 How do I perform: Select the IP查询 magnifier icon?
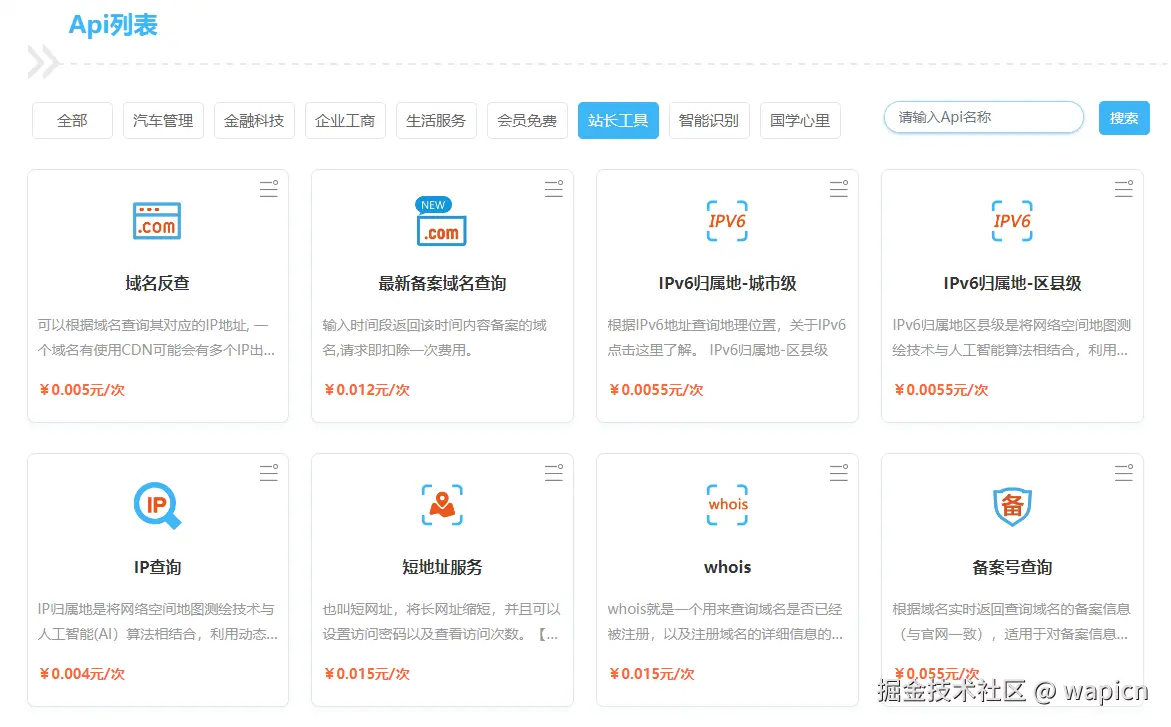[x=157, y=505]
